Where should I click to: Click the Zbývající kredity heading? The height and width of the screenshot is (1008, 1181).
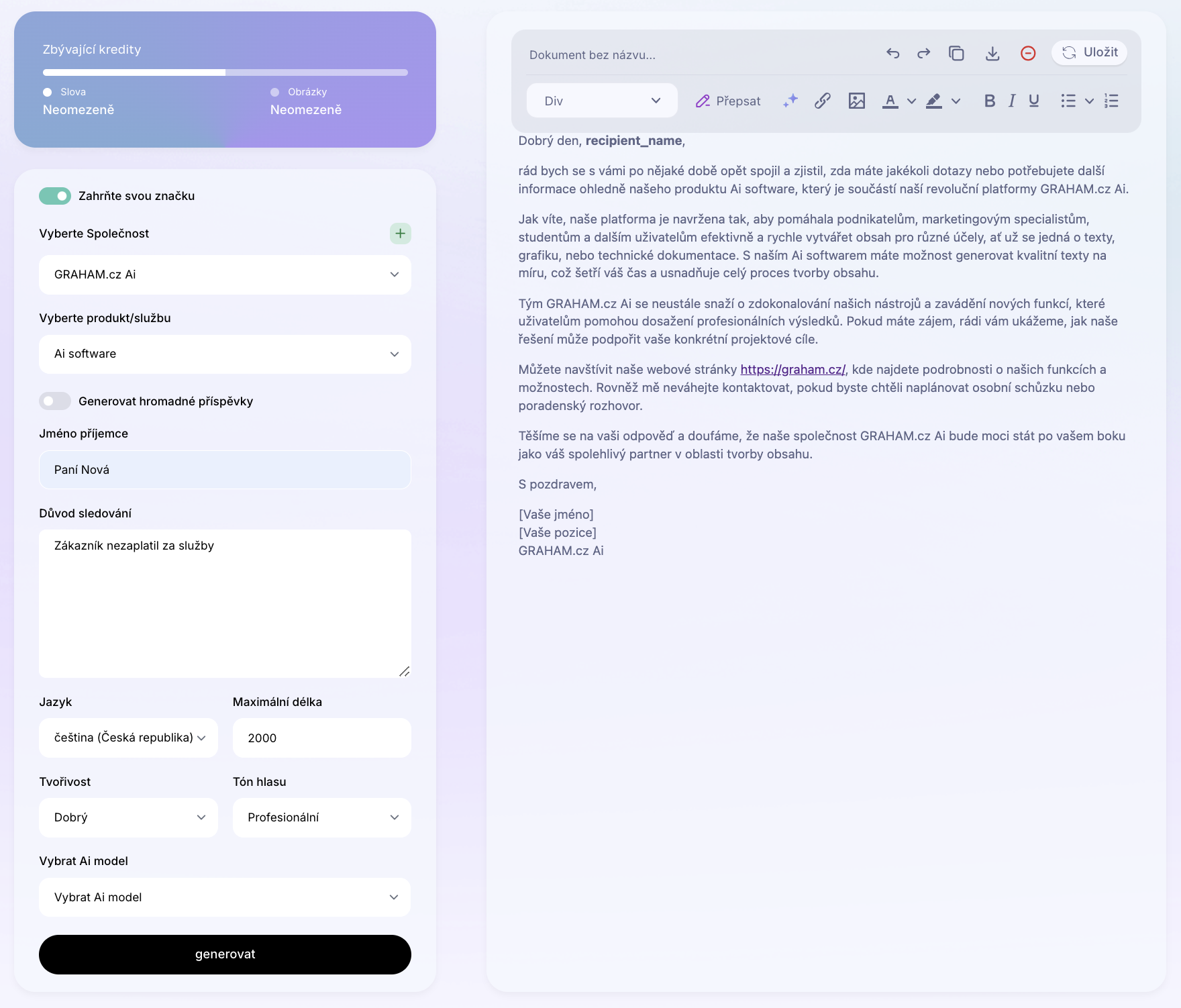tap(92, 50)
